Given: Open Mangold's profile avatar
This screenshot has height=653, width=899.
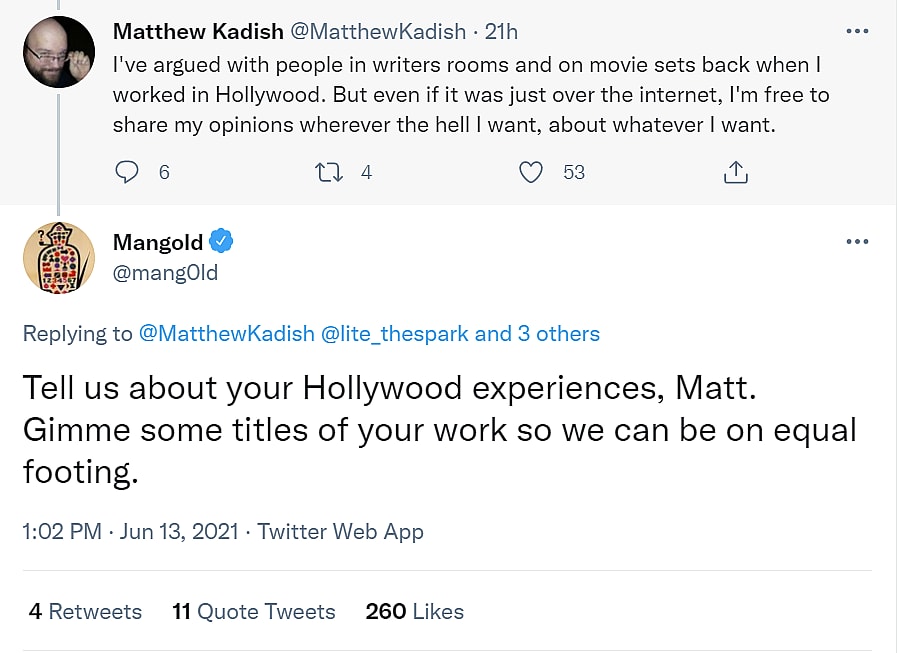Looking at the screenshot, I should tap(59, 258).
